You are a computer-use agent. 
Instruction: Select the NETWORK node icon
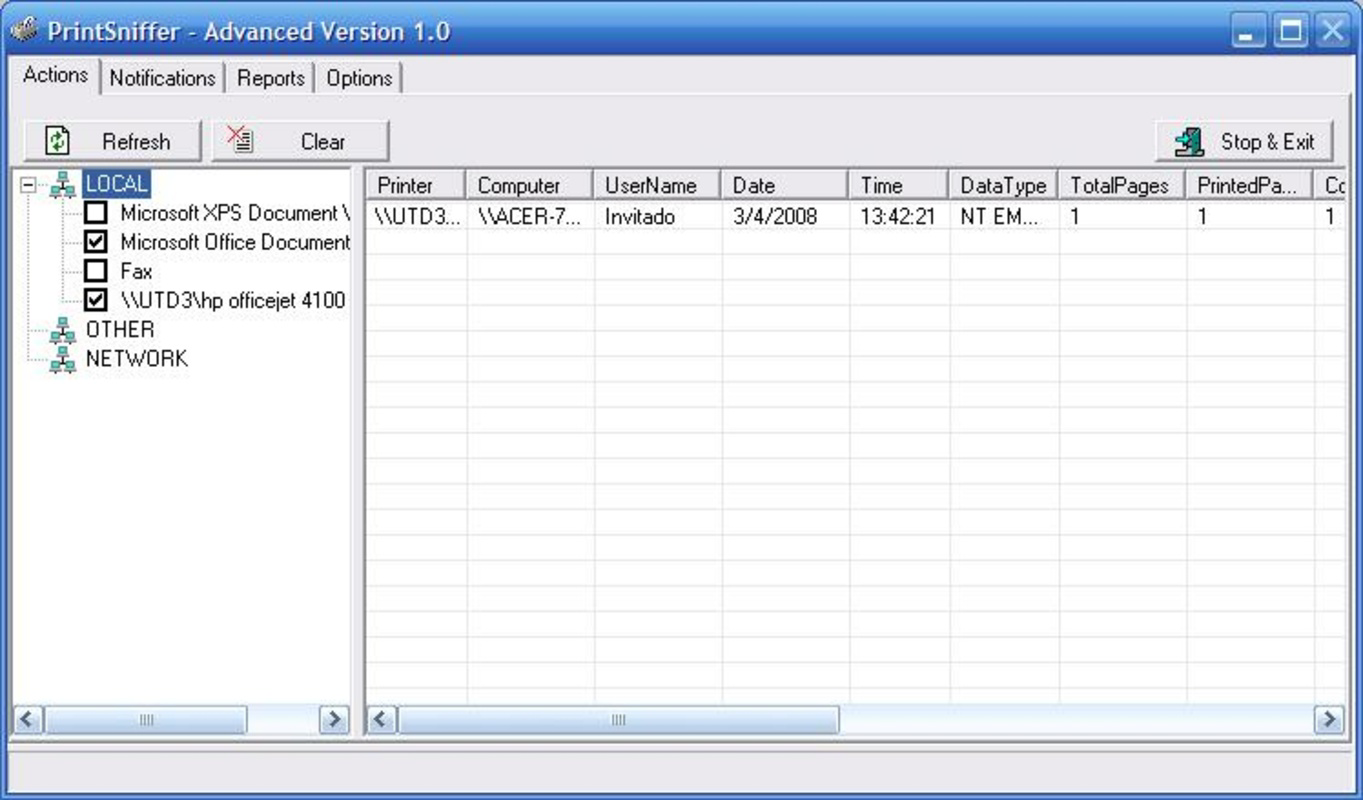point(63,359)
